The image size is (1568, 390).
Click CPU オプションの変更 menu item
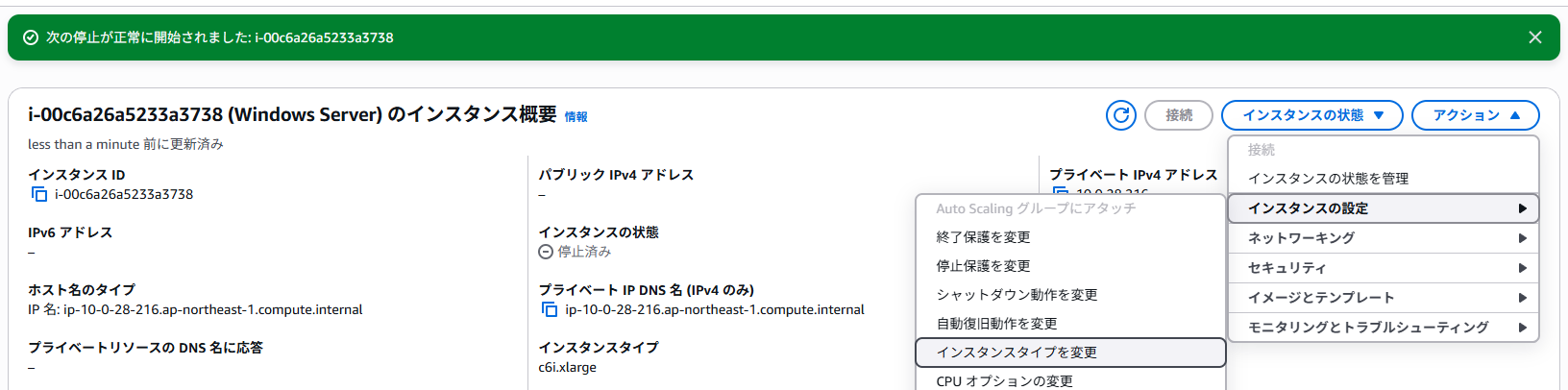pyautogui.click(x=1070, y=380)
